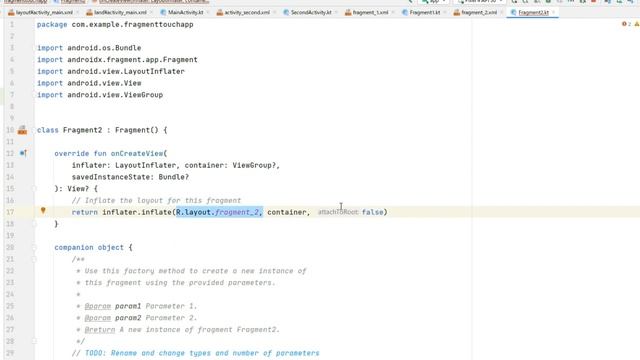Open the yellow light bulb quick-fix on line 17

point(43,211)
